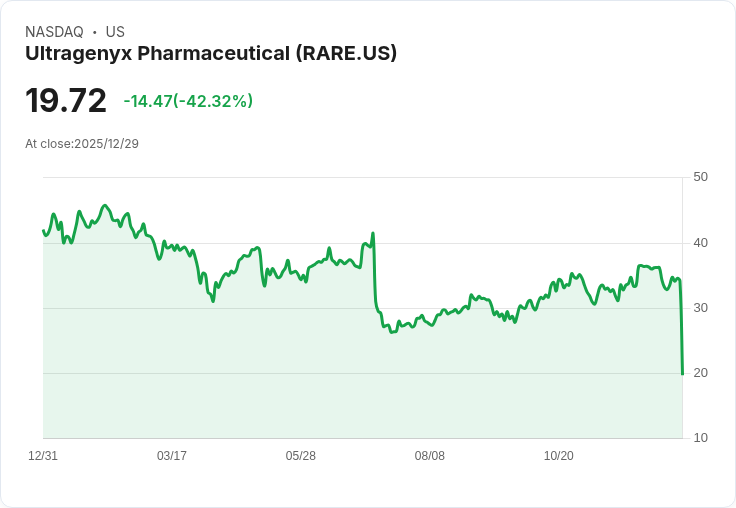Click the highest peak of the price line
Viewport: 736px width, 508px height.
(105, 205)
